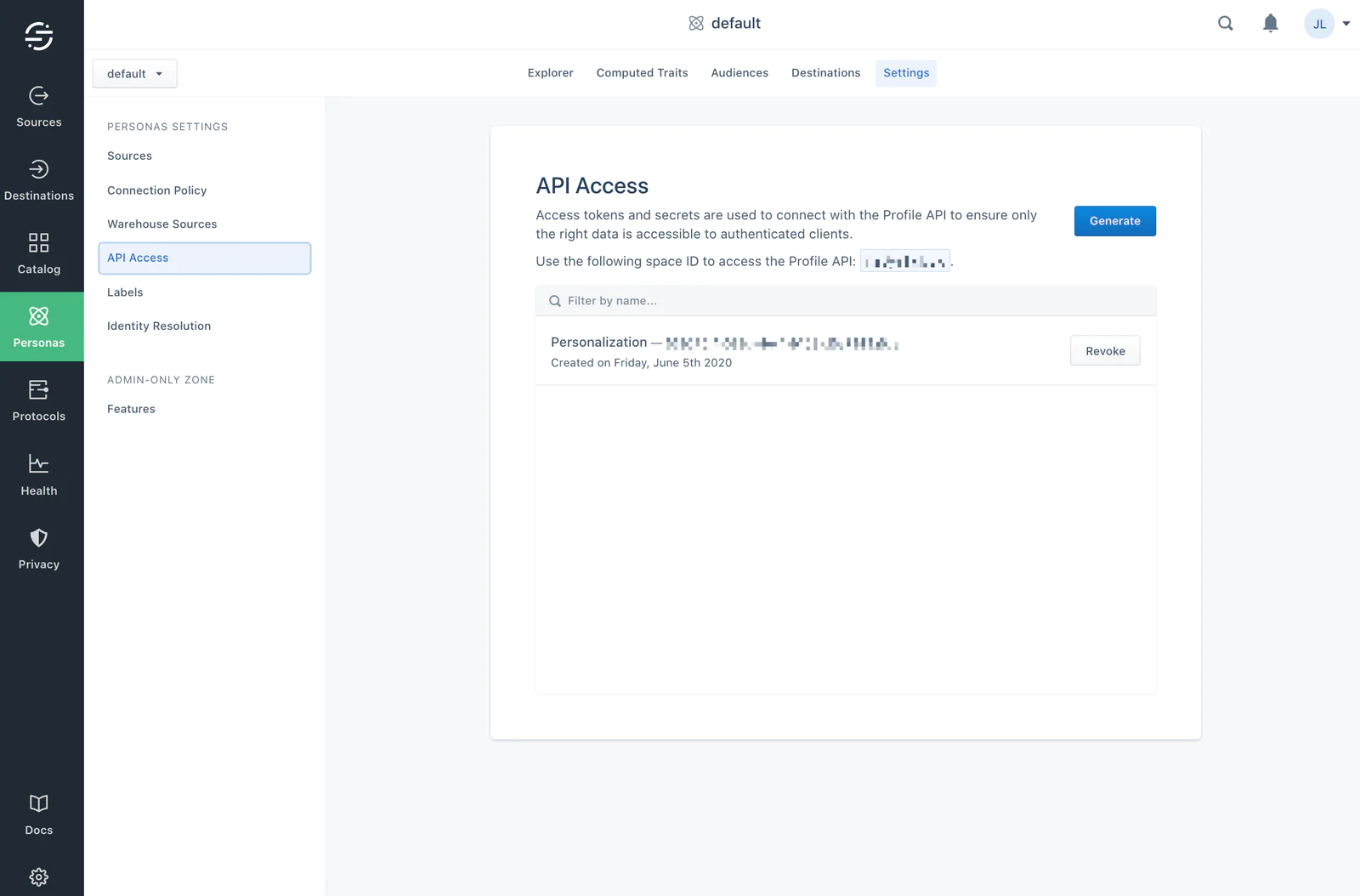1360x896 pixels.
Task: Open the Computed Traits tab
Action: point(642,72)
